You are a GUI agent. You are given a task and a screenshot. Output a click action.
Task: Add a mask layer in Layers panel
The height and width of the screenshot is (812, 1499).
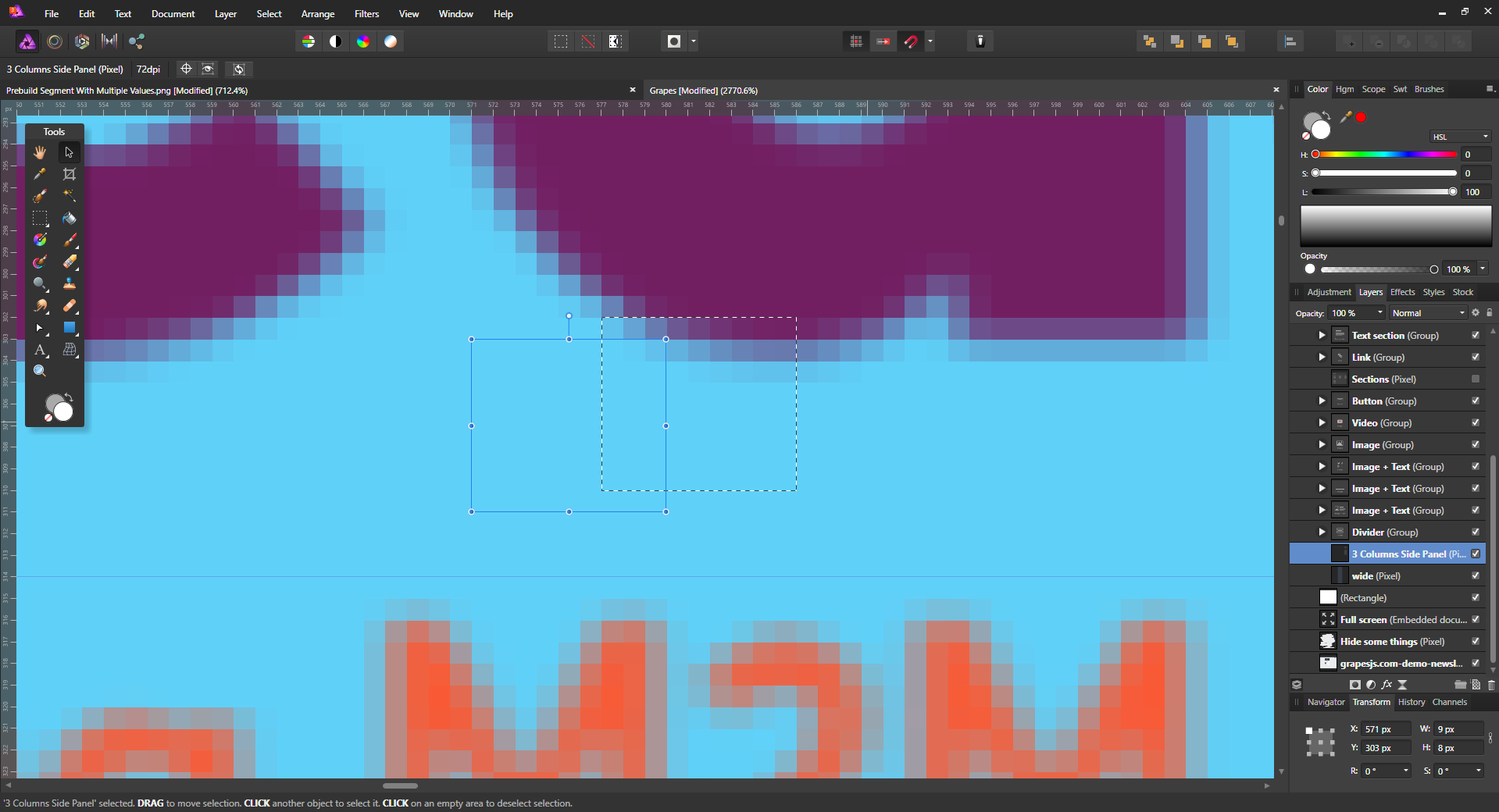click(x=1355, y=685)
